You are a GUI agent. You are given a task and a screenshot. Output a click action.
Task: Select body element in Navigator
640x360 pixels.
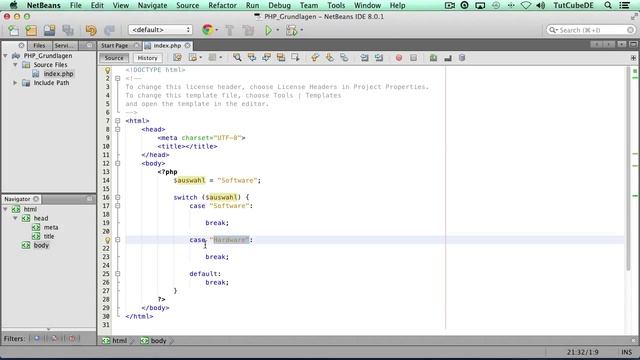[x=41, y=245]
